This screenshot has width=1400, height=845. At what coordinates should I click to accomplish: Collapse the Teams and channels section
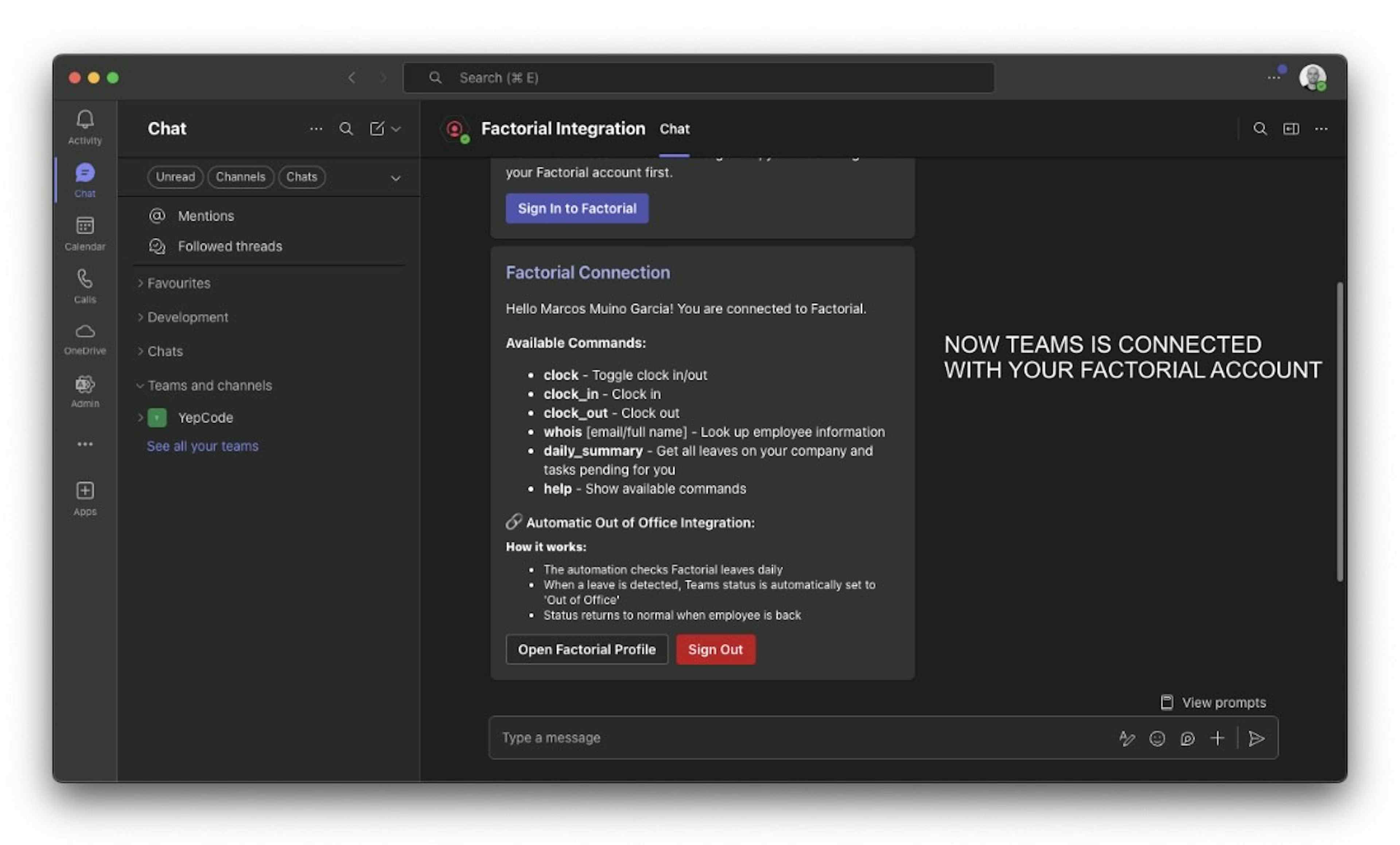point(210,386)
